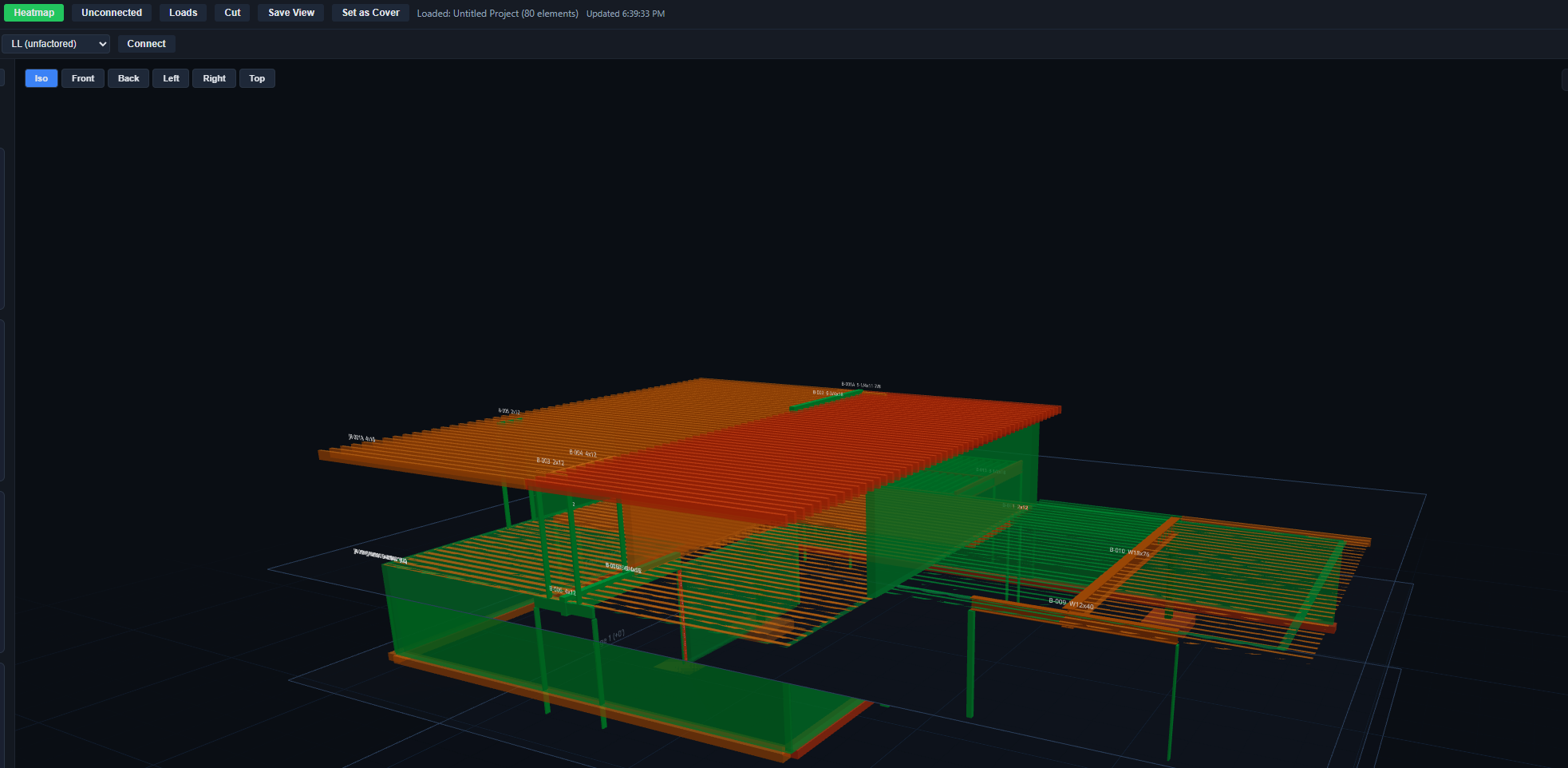
Task: Click the B-001A label on the roof
Action: [861, 385]
